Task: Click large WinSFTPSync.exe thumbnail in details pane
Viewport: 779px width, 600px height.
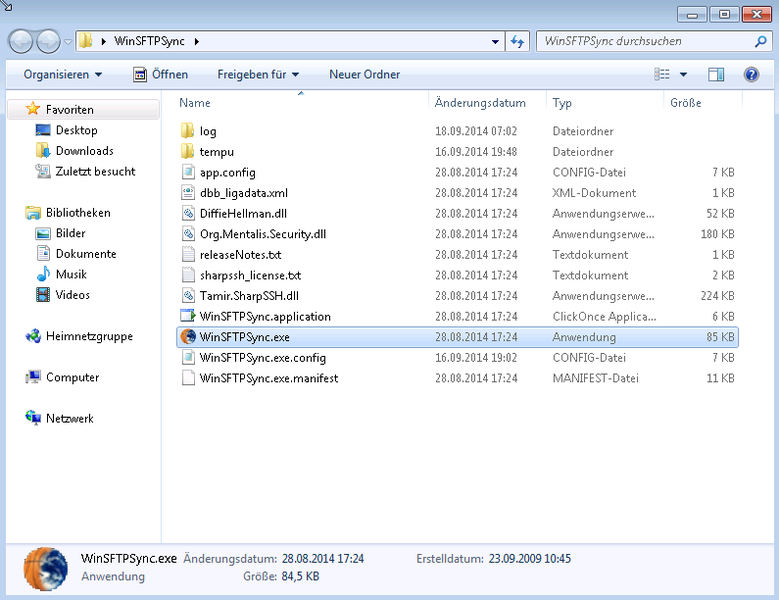Action: [x=46, y=569]
